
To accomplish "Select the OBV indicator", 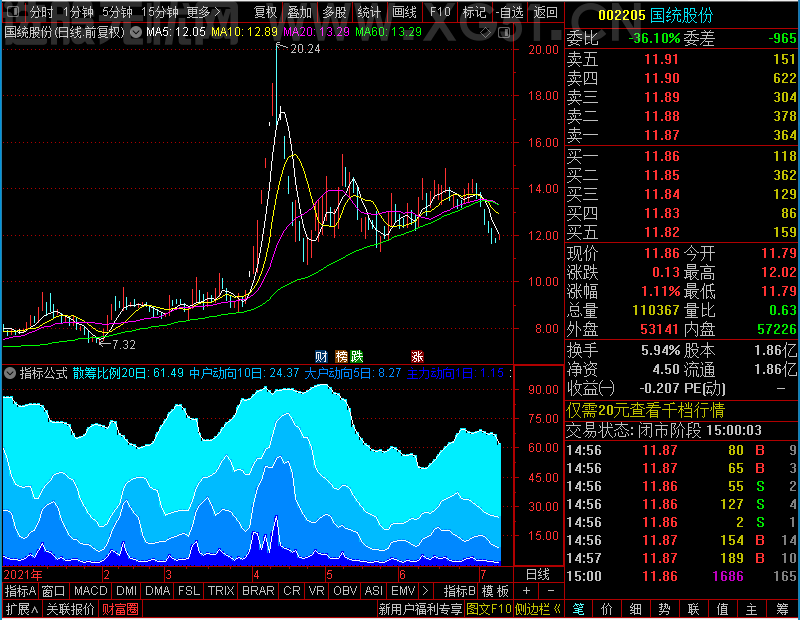I will pos(345,591).
